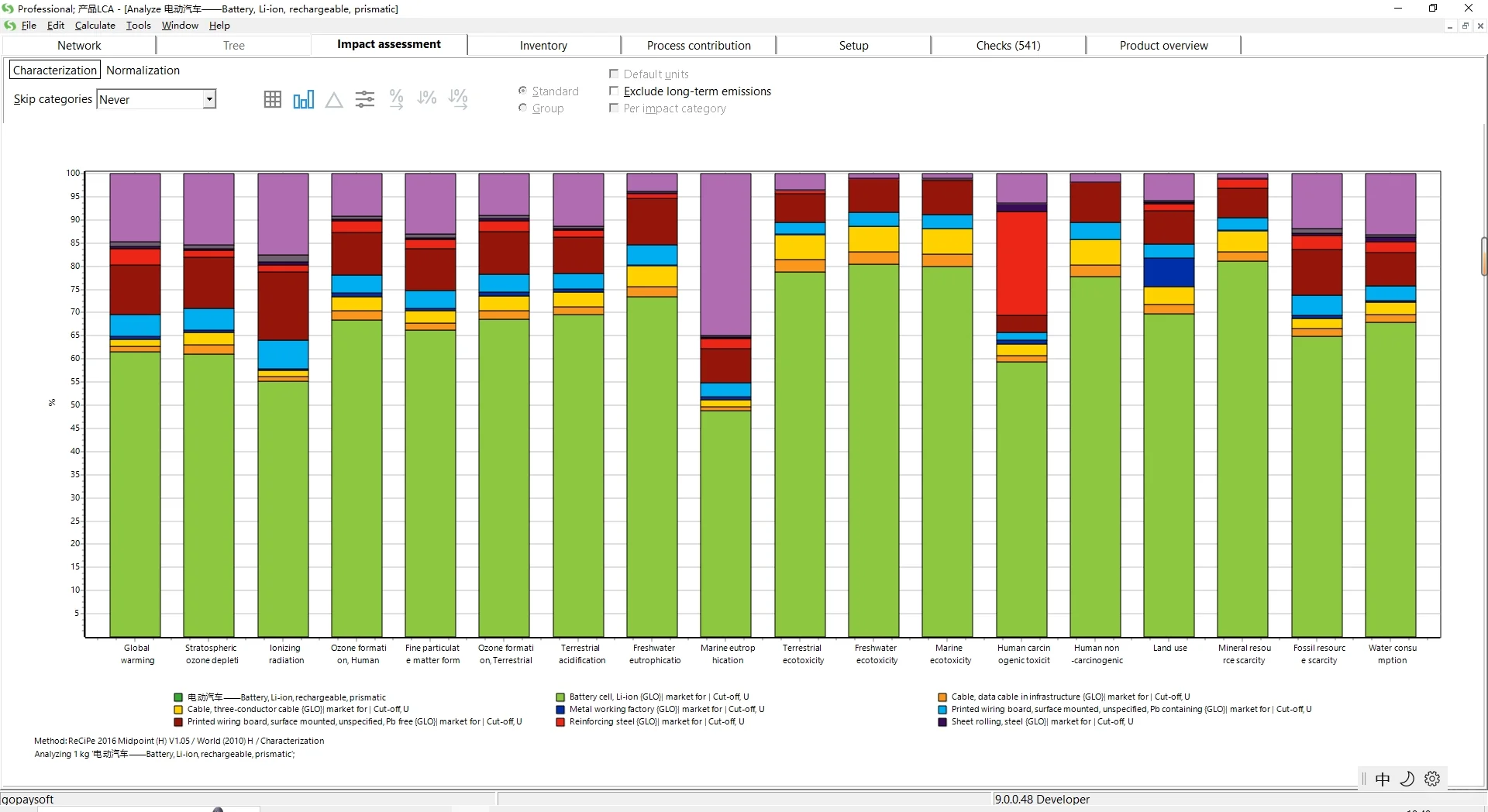This screenshot has width=1488, height=812.
Task: Check Exclude long-term emissions
Action: click(614, 91)
